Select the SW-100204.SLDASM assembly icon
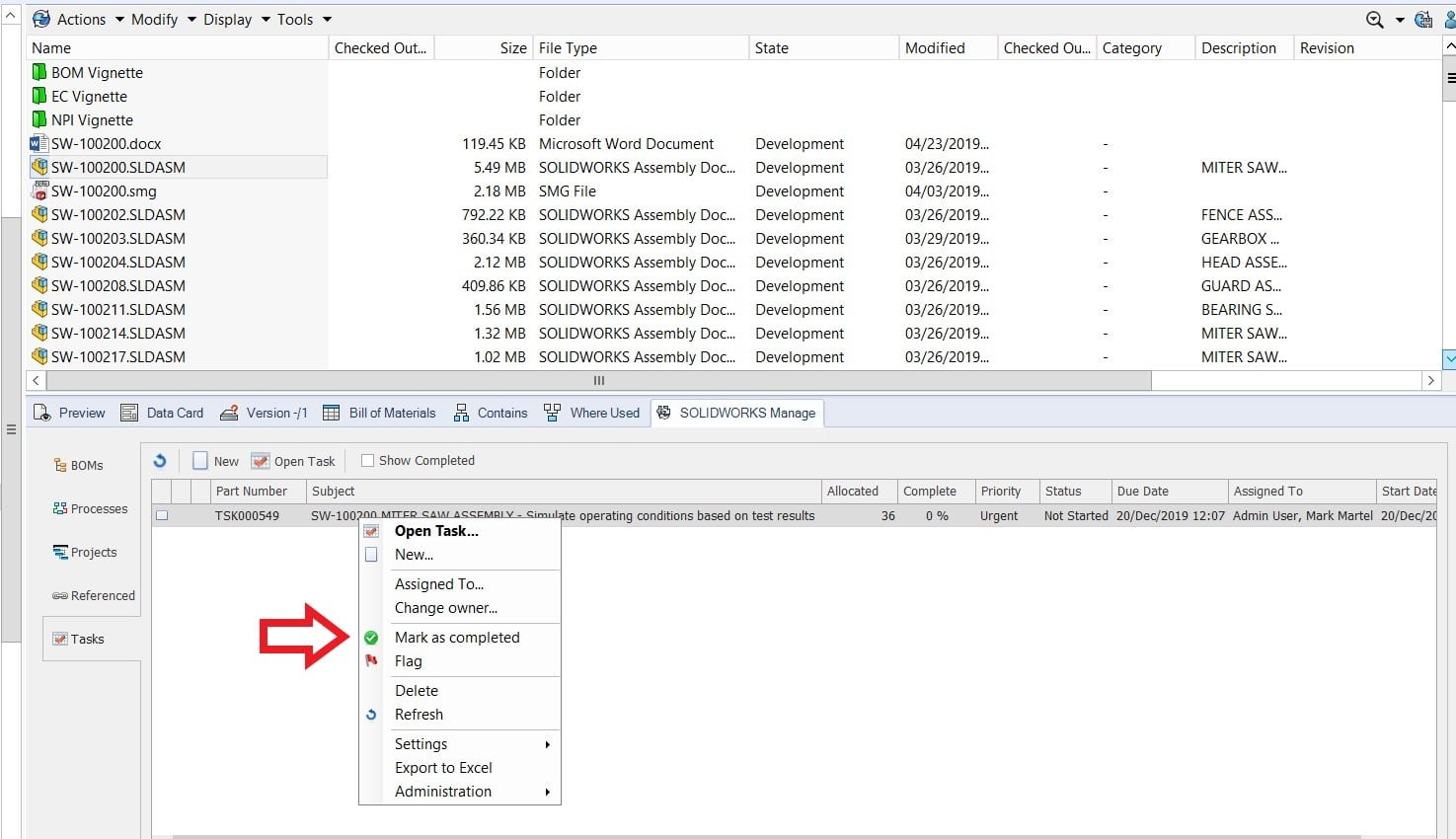This screenshot has width=1456, height=839. coord(39,262)
